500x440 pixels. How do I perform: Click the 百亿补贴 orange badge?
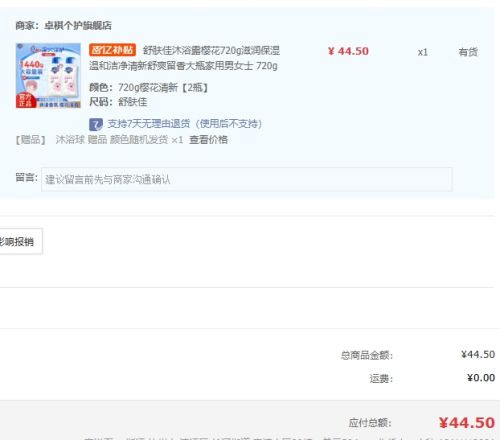click(112, 50)
